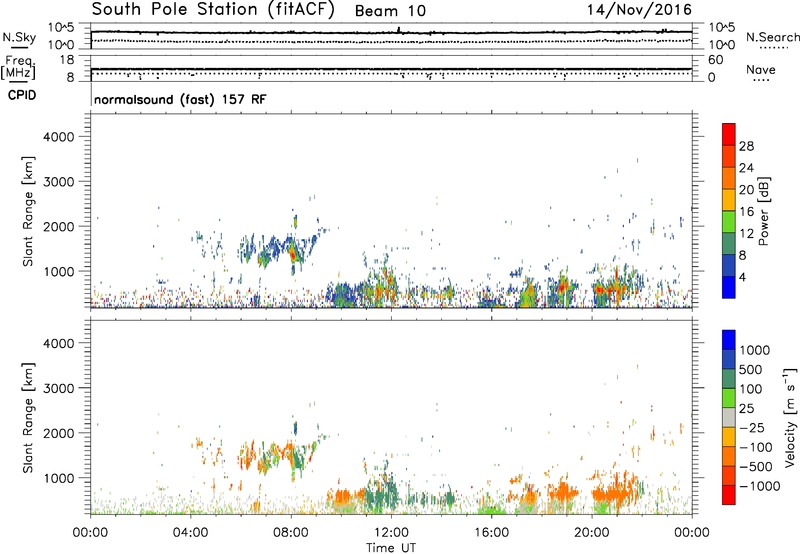Click the 'N.Search' legend label

click(772, 37)
